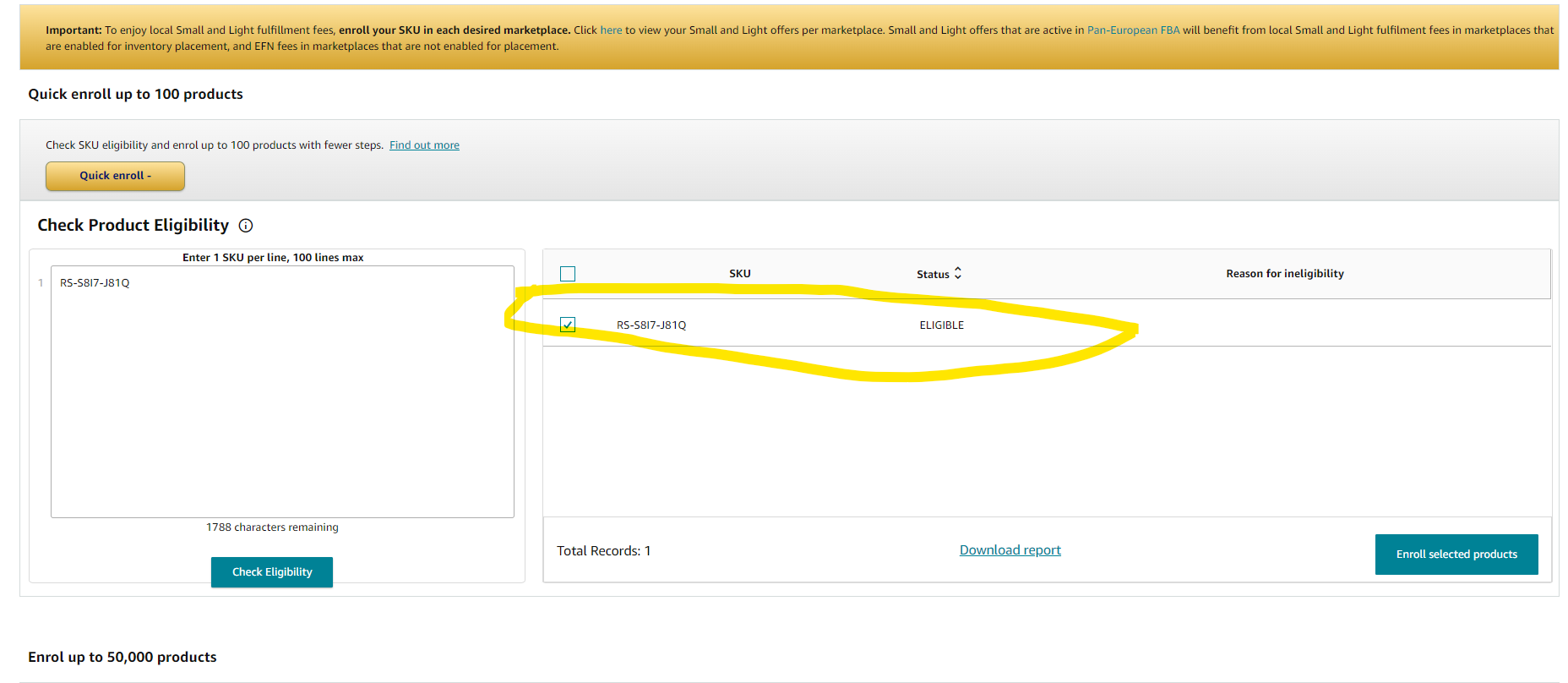The image size is (1568, 683).
Task: Click the Total Records count text
Action: [x=603, y=551]
